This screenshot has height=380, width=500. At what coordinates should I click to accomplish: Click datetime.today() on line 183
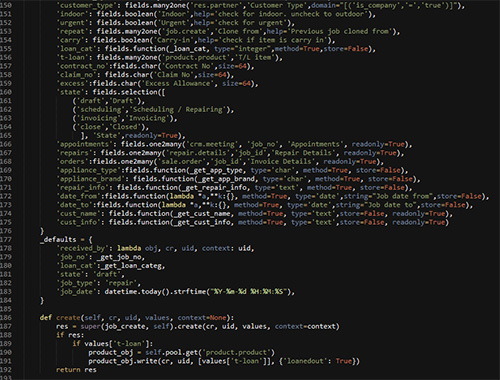[x=137, y=292]
